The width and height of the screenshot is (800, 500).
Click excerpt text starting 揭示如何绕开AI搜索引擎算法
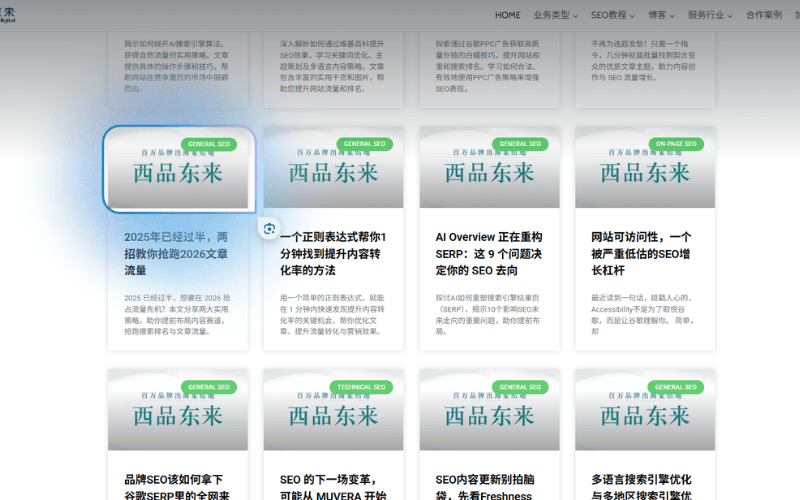click(176, 66)
